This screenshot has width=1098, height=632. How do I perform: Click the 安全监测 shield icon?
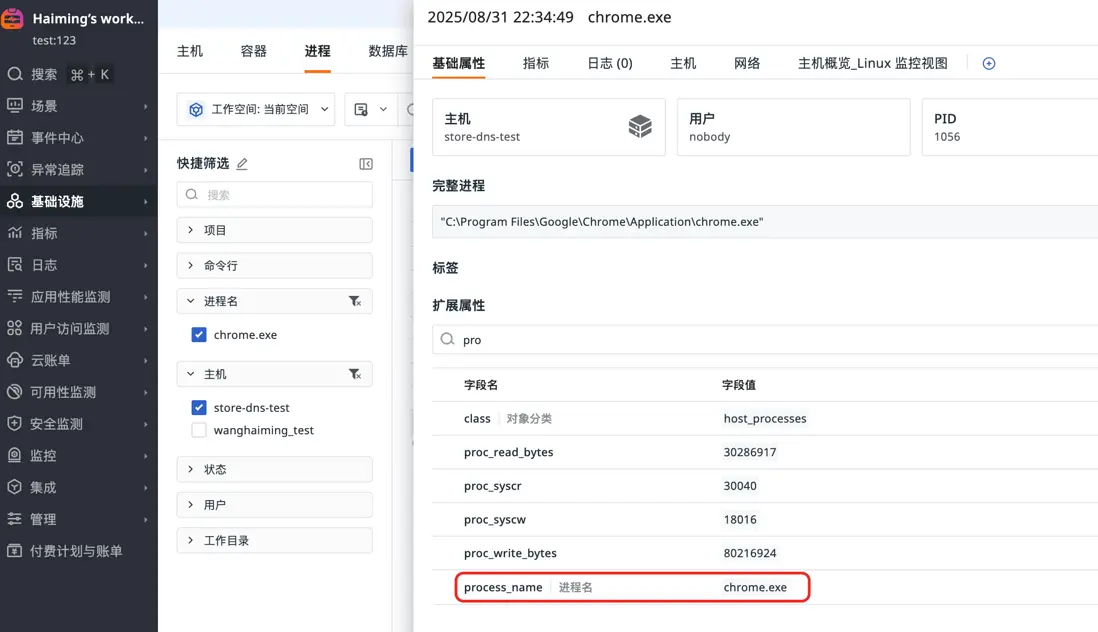tap(15, 423)
